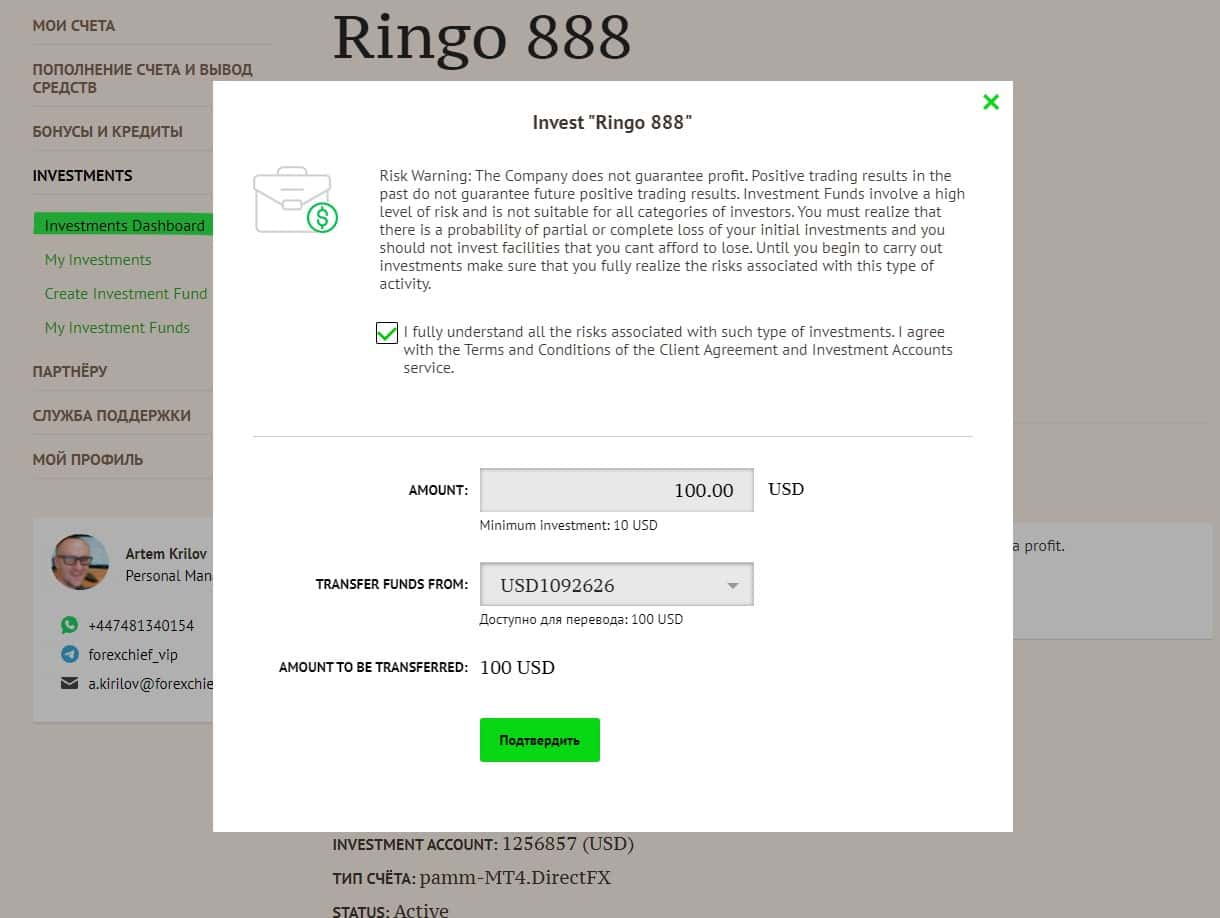1220x918 pixels.
Task: Go to My Investments
Action: 98,260
